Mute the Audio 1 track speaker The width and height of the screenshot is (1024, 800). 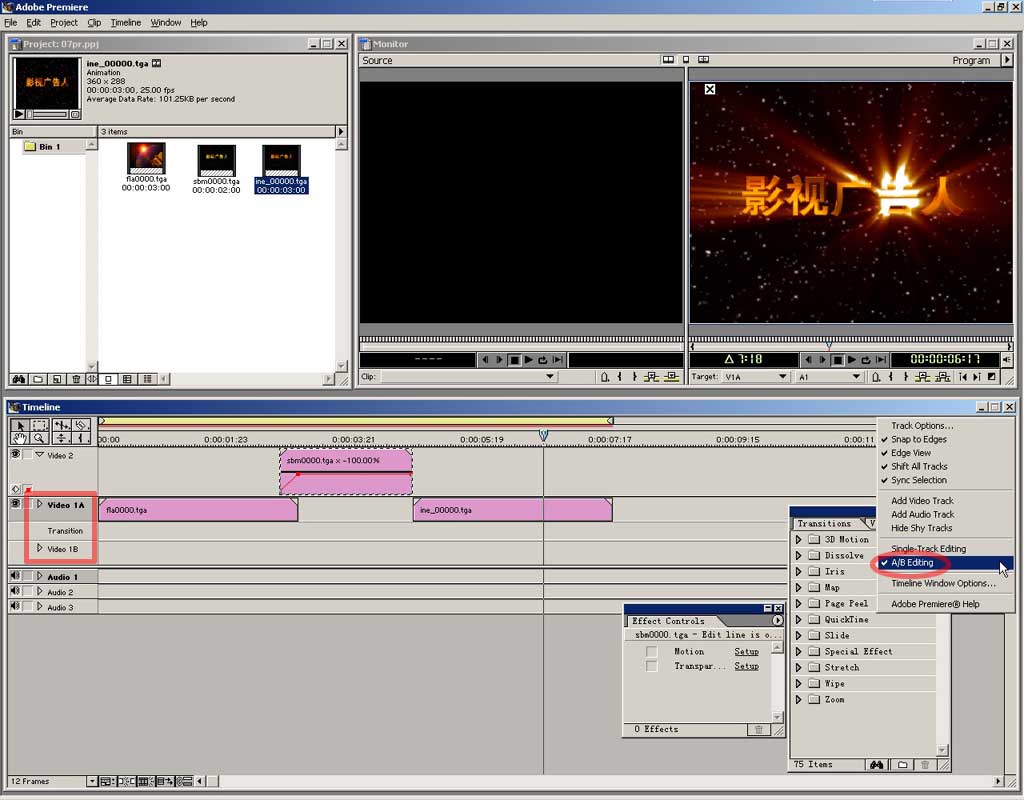point(15,576)
